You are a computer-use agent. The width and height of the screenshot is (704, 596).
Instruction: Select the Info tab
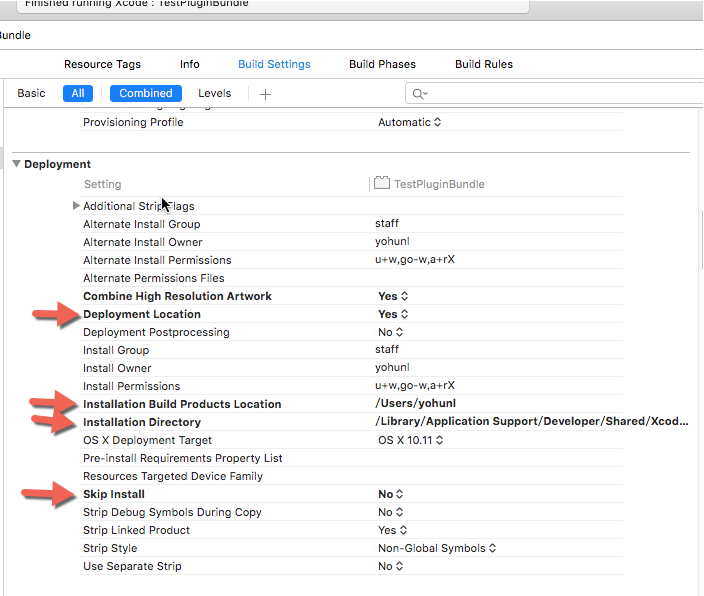[x=190, y=64]
